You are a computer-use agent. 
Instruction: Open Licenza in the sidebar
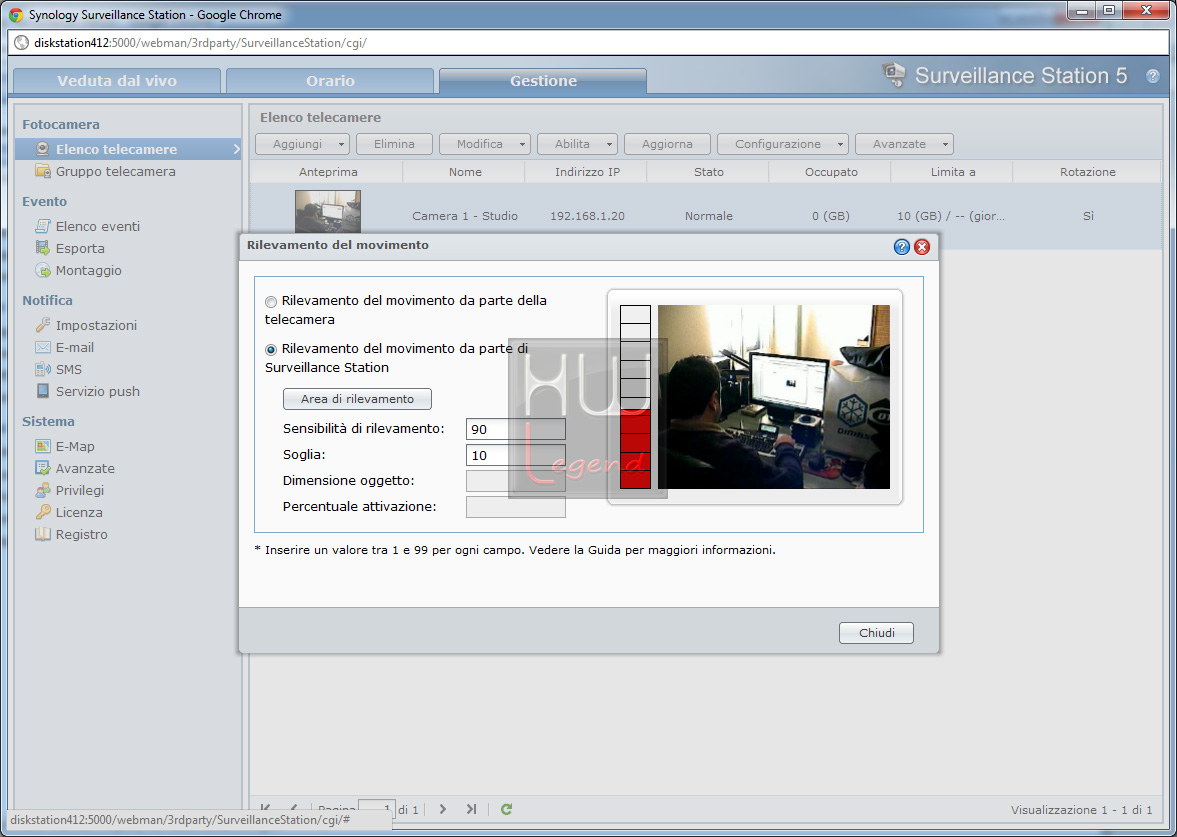pyautogui.click(x=79, y=512)
